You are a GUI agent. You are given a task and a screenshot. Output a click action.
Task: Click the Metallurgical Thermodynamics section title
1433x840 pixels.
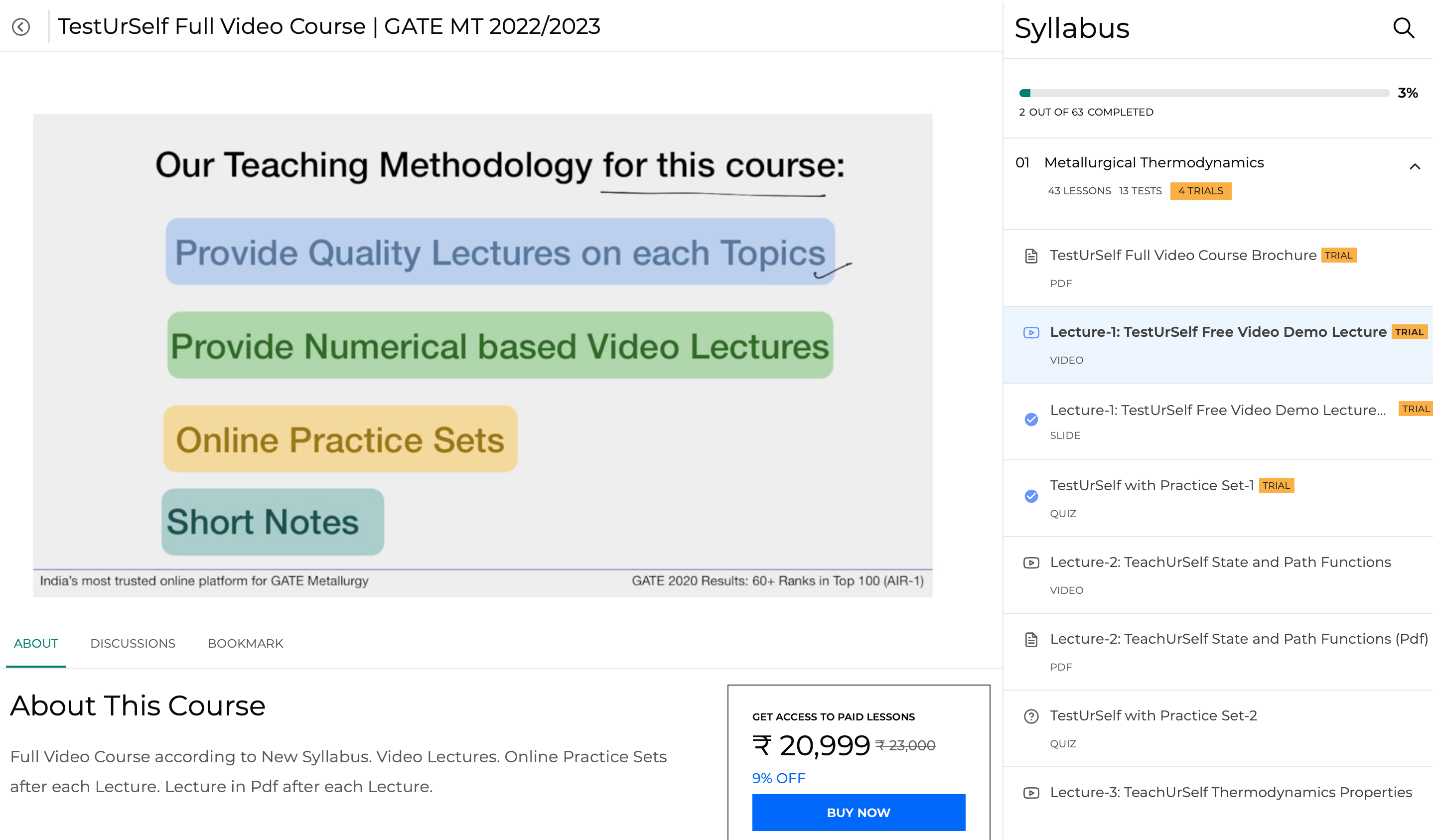tap(1154, 162)
